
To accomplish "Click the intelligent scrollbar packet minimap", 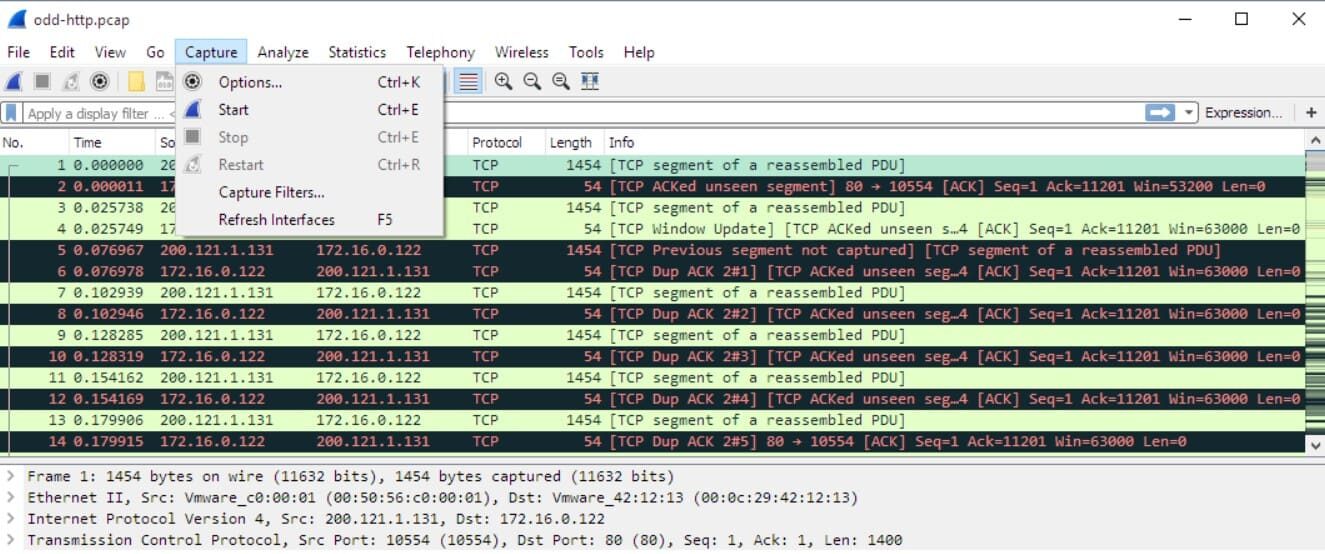I will click(x=1314, y=293).
